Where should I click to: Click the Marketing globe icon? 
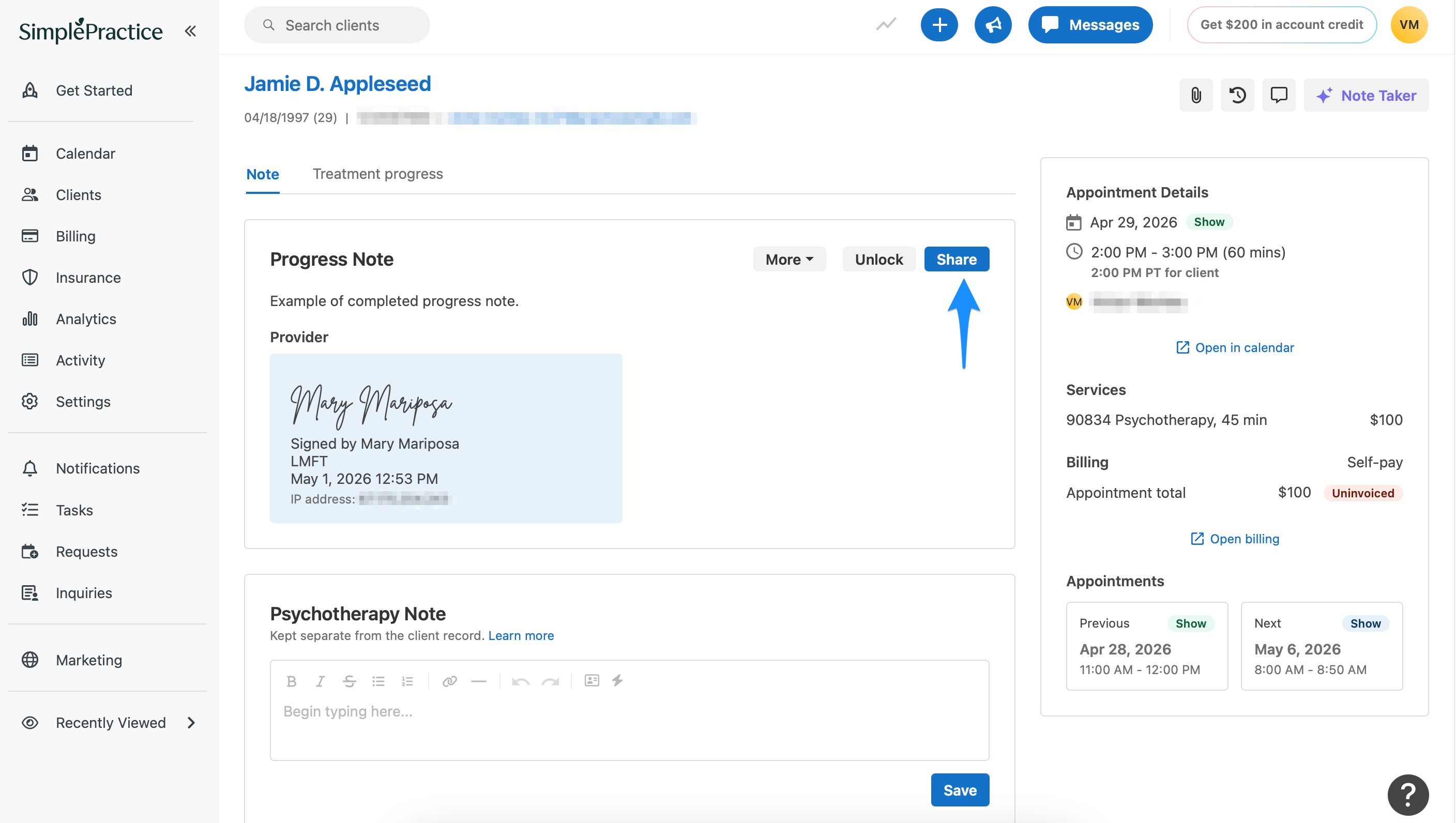30,660
